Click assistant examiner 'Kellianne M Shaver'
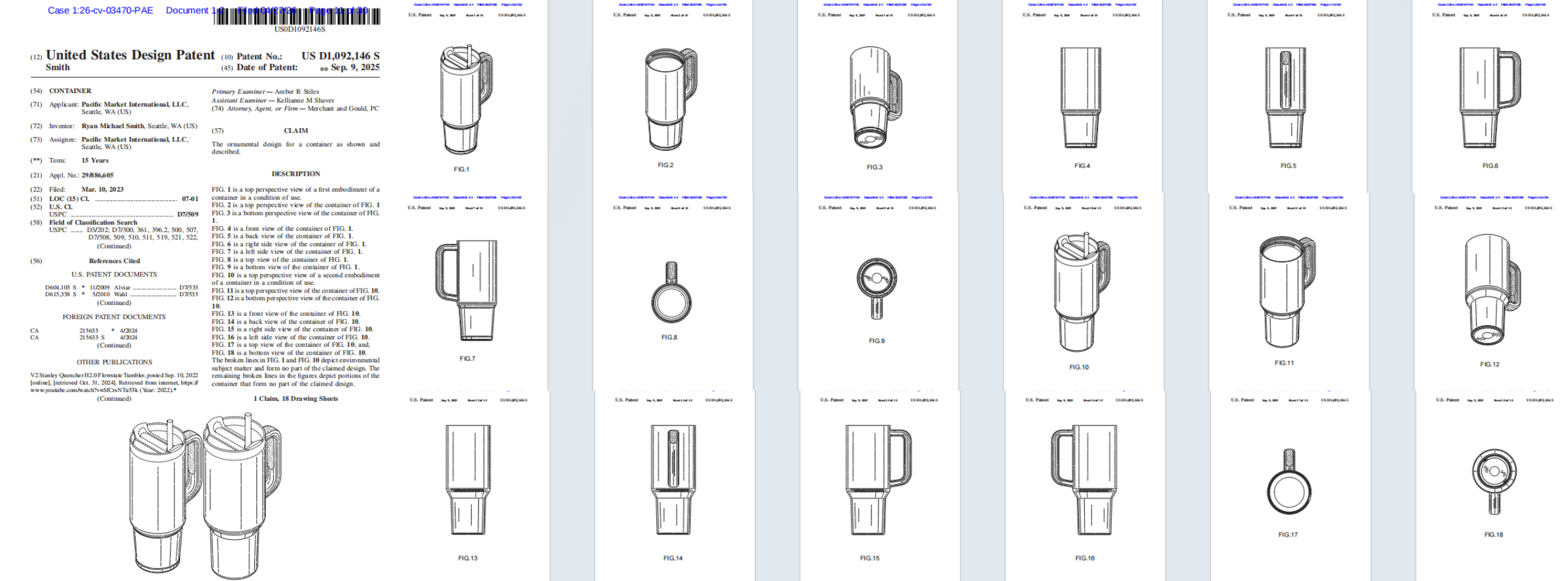1568x581 pixels. tap(305, 100)
